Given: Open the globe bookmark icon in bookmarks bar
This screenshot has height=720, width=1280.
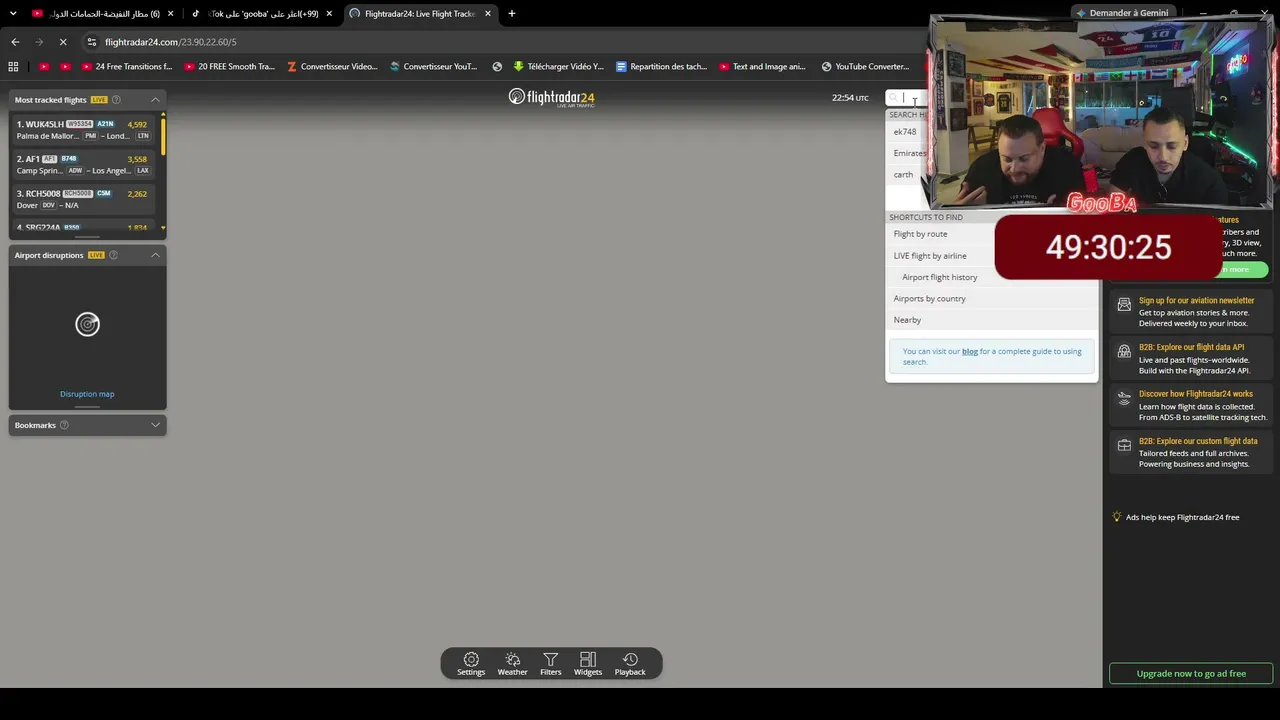Looking at the screenshot, I should click(497, 67).
